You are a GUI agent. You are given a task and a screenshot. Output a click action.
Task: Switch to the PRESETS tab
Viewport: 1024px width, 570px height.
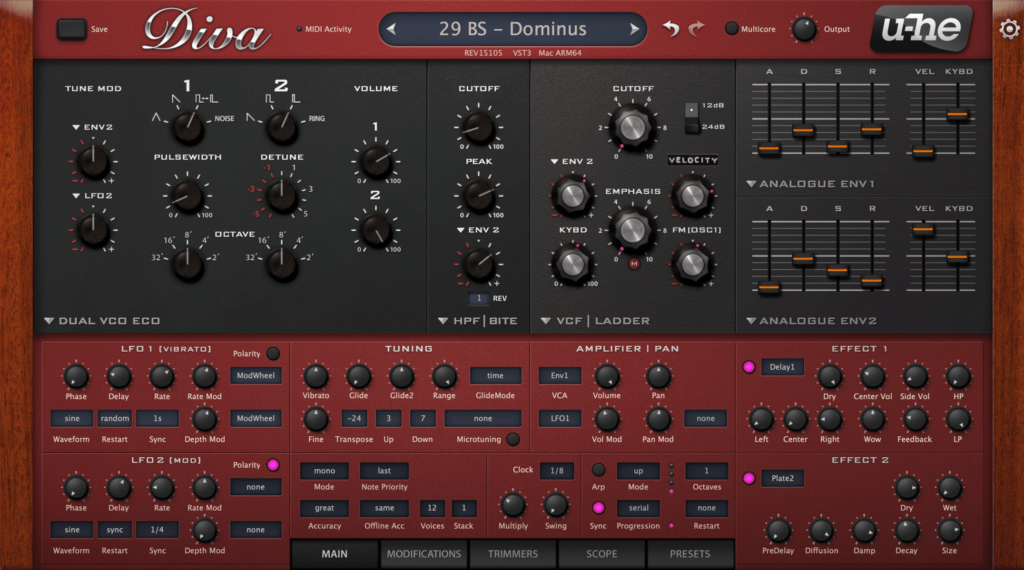[x=690, y=554]
